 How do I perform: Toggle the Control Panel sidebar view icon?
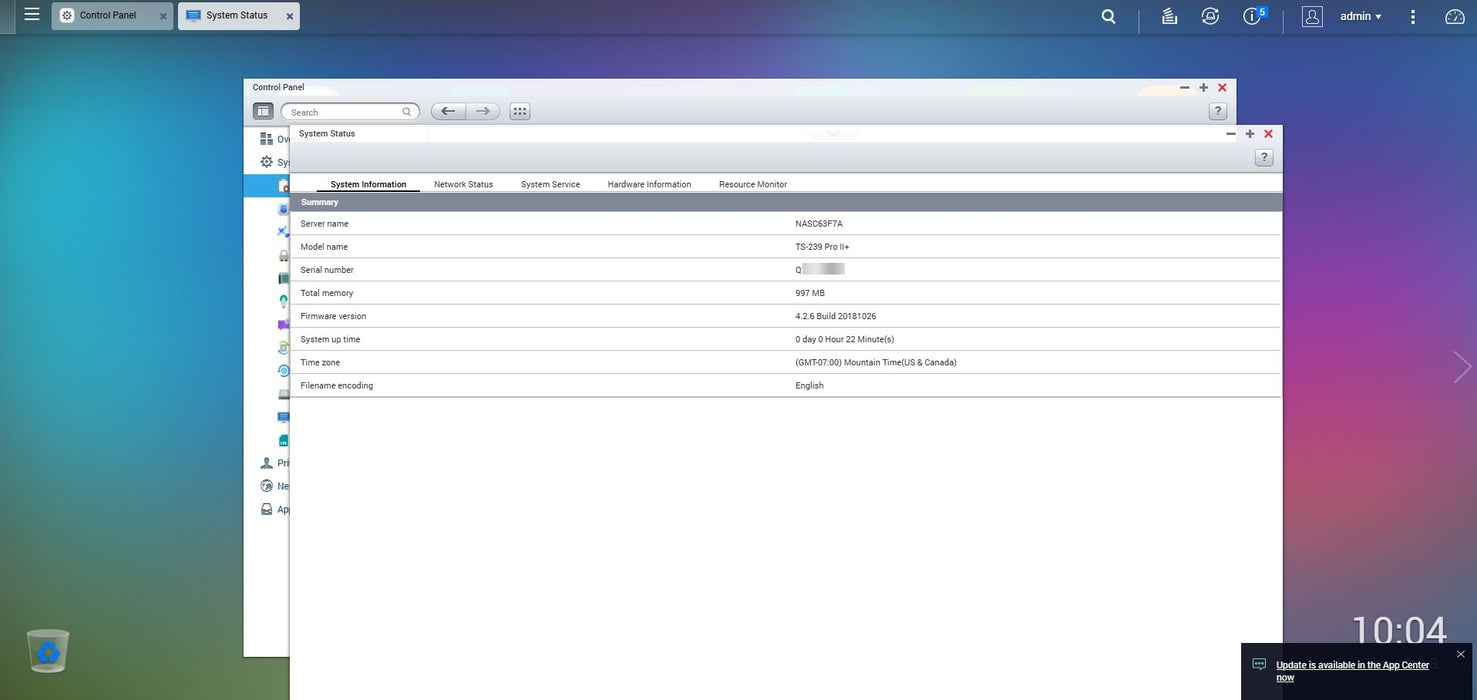(263, 111)
